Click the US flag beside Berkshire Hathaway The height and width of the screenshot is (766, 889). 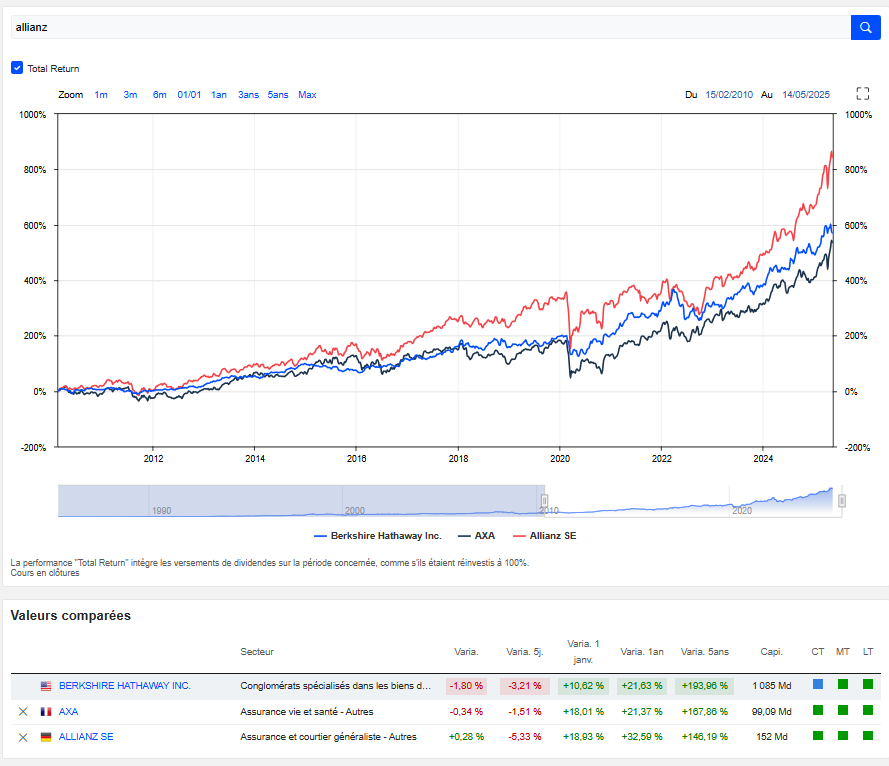[46, 686]
